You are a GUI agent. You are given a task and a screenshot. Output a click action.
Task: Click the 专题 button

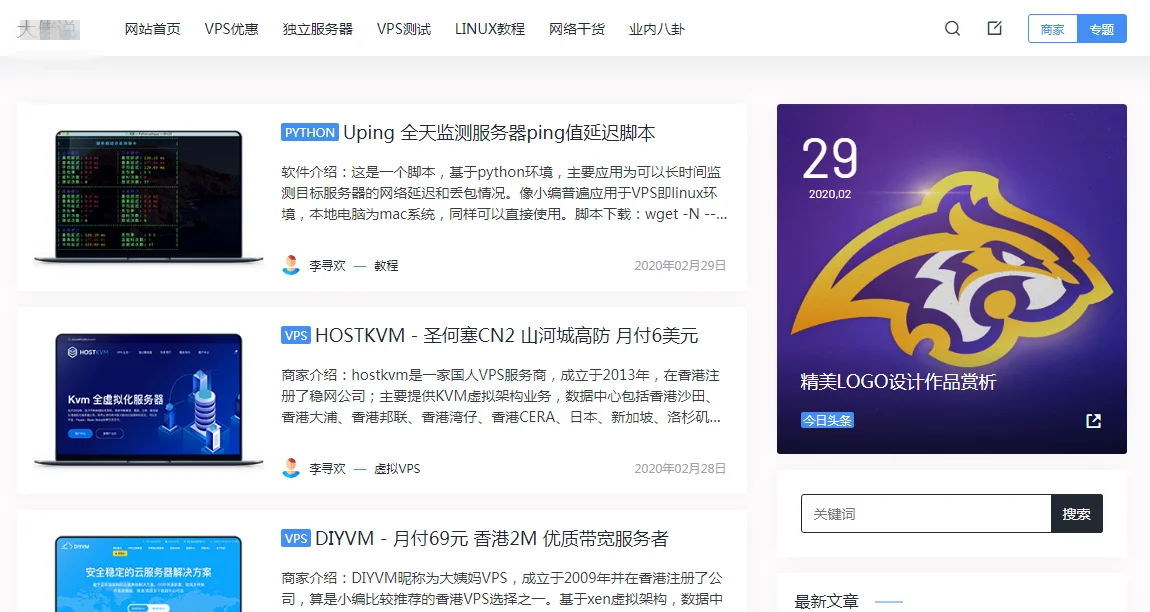click(1102, 29)
